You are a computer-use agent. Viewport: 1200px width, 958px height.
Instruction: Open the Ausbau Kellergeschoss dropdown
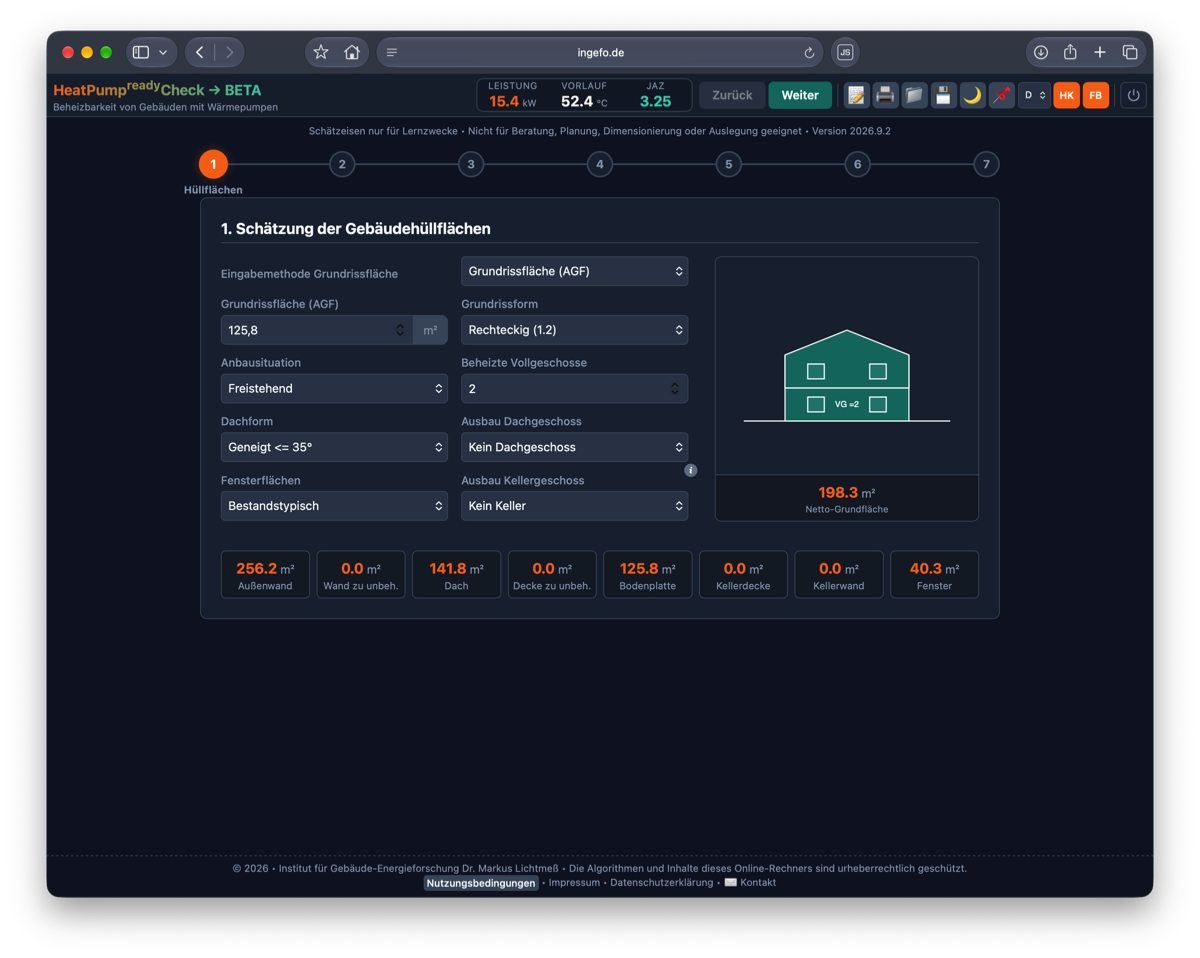[574, 506]
